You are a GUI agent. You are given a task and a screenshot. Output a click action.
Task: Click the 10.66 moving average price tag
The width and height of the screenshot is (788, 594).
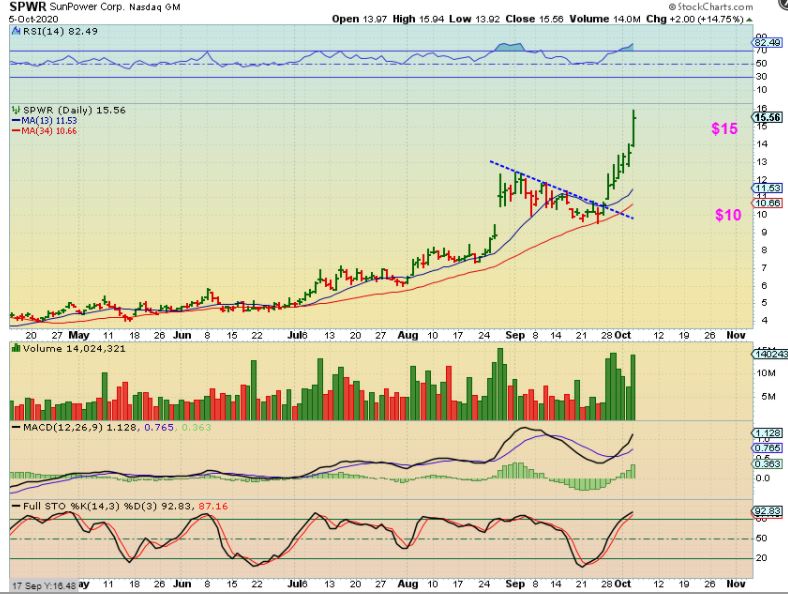pos(768,203)
